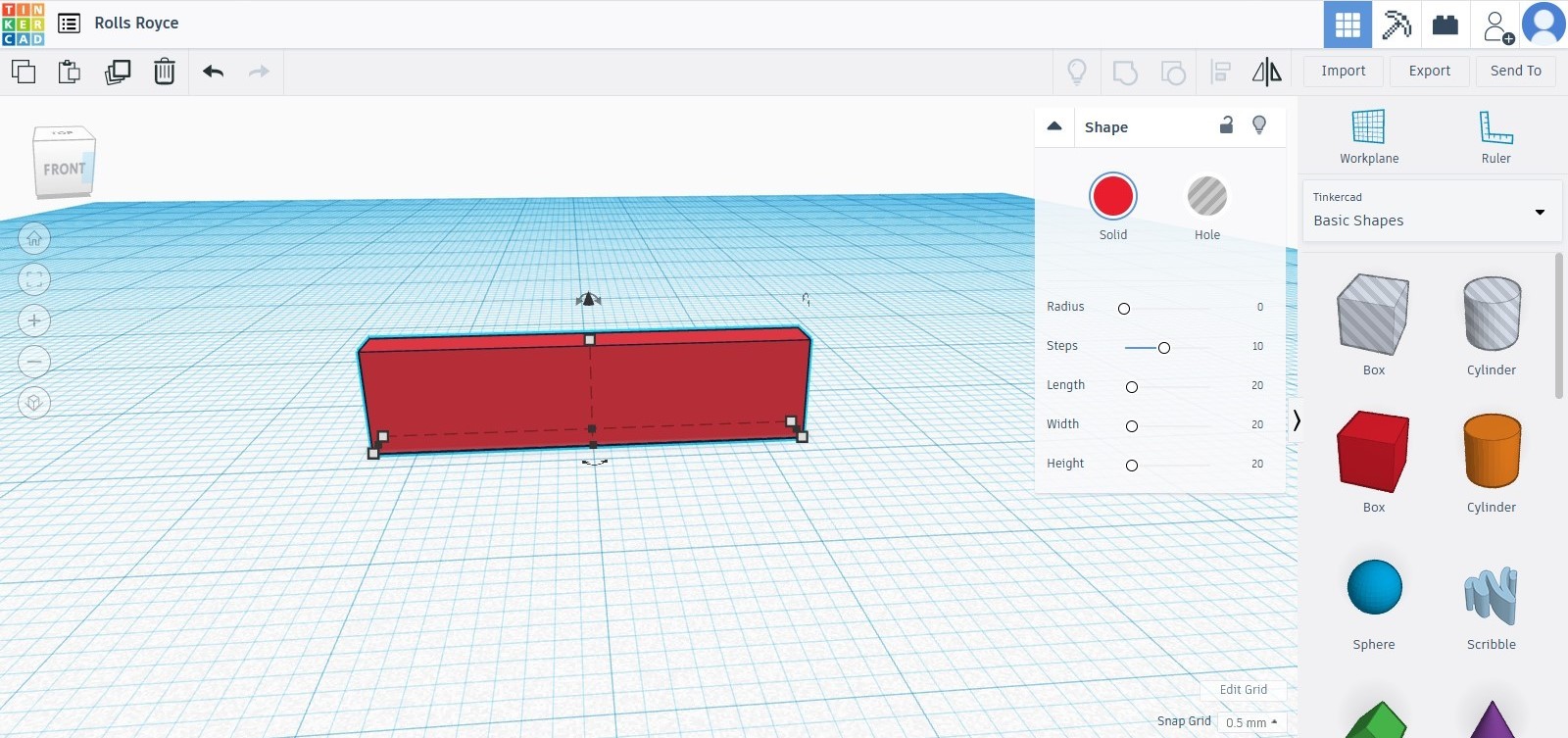Adjust the Radius slider handle
The height and width of the screenshot is (738, 1568).
click(x=1124, y=309)
